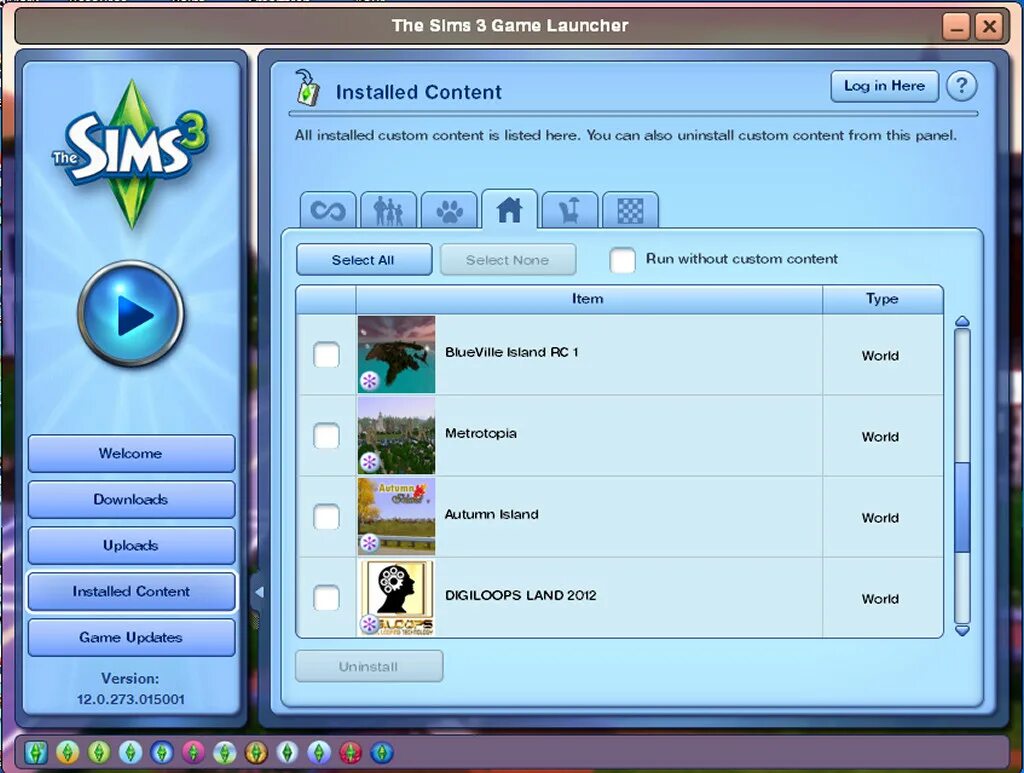Click the scroll up arrow of the list
Image resolution: width=1024 pixels, height=773 pixels.
click(962, 321)
